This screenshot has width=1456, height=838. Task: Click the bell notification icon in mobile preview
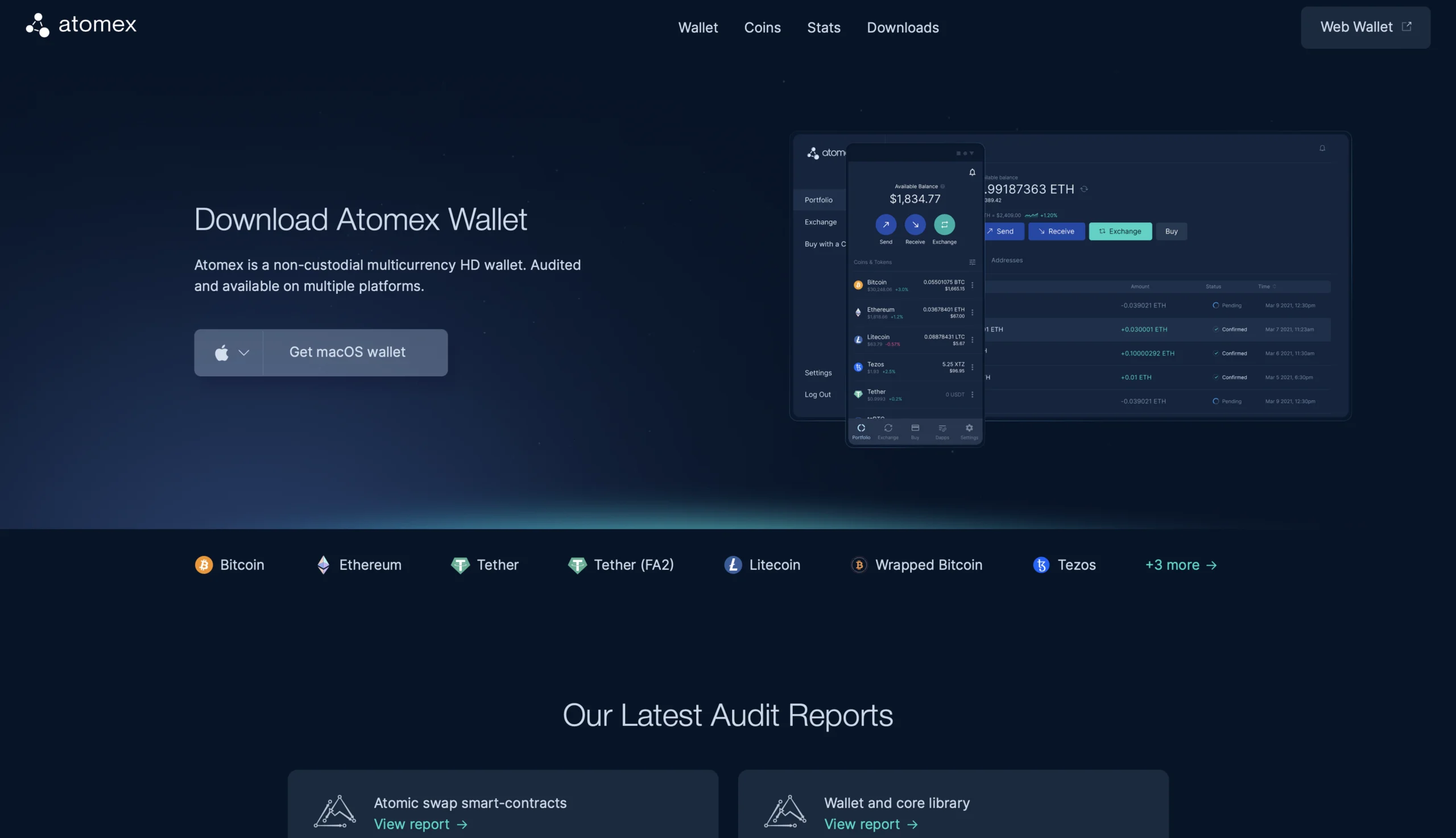tap(972, 172)
